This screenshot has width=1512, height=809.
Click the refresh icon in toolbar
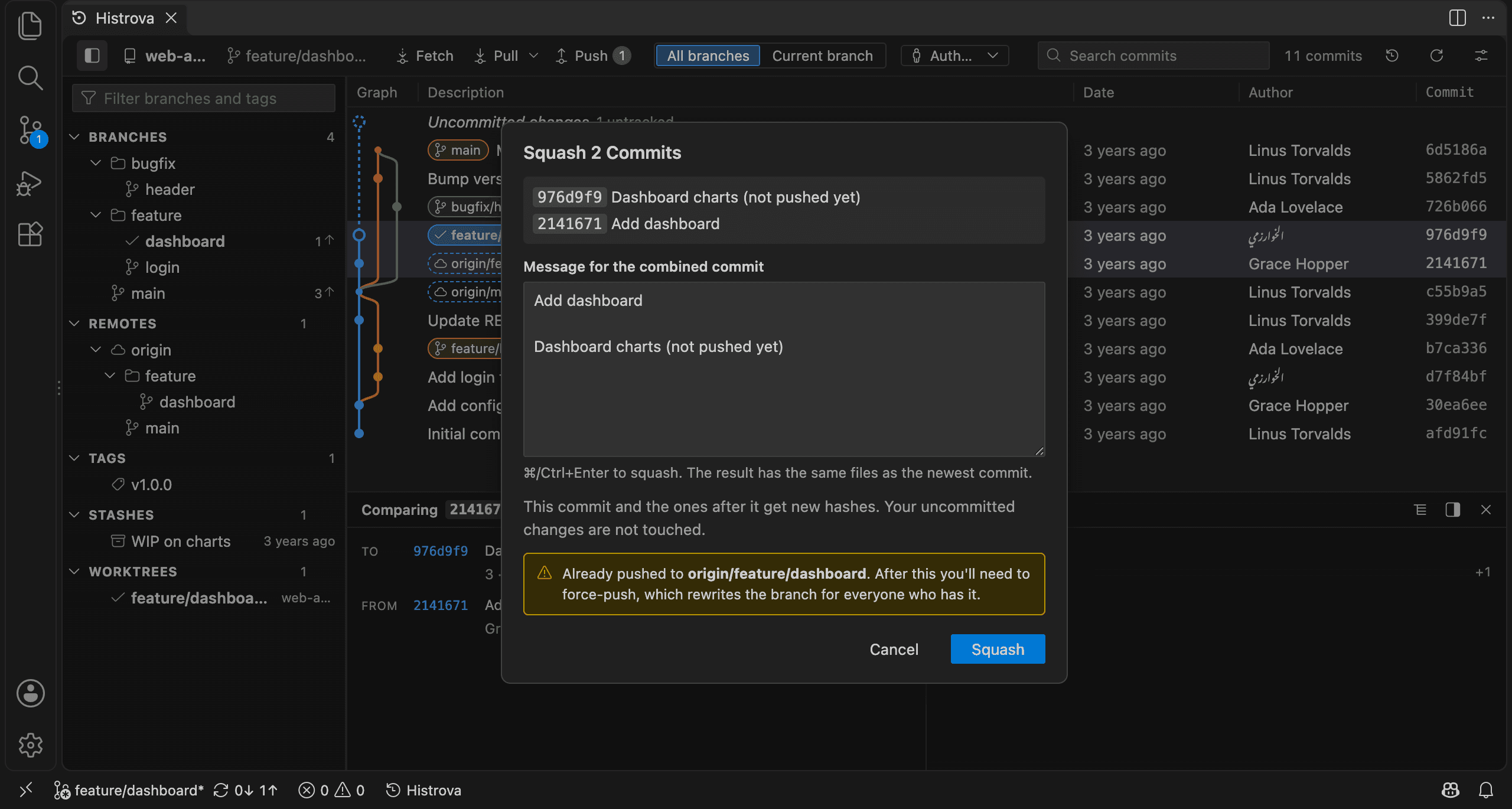coord(1437,56)
